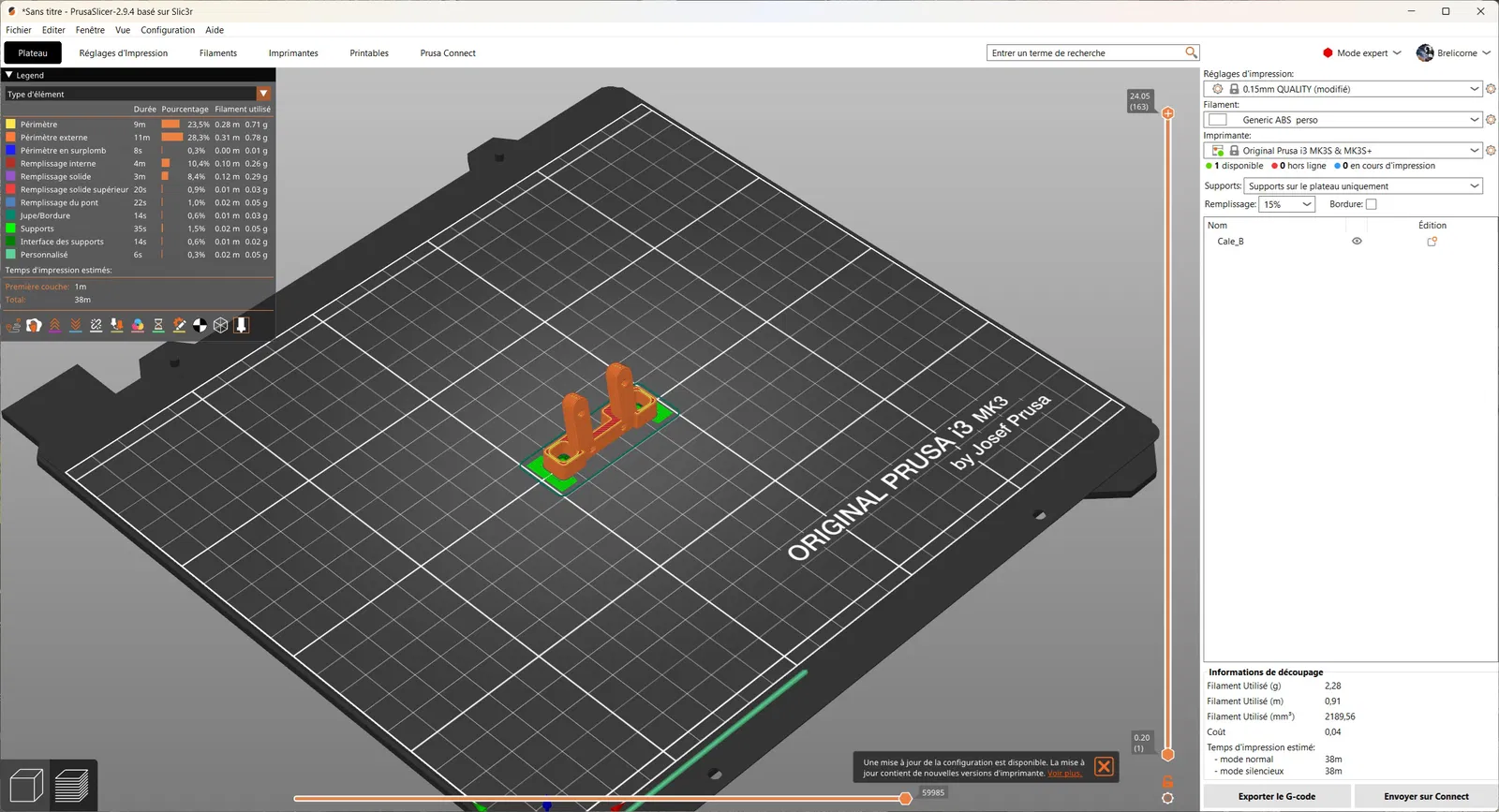Click Exporter le G-code button
This screenshot has height=812, width=1499.
click(x=1277, y=797)
